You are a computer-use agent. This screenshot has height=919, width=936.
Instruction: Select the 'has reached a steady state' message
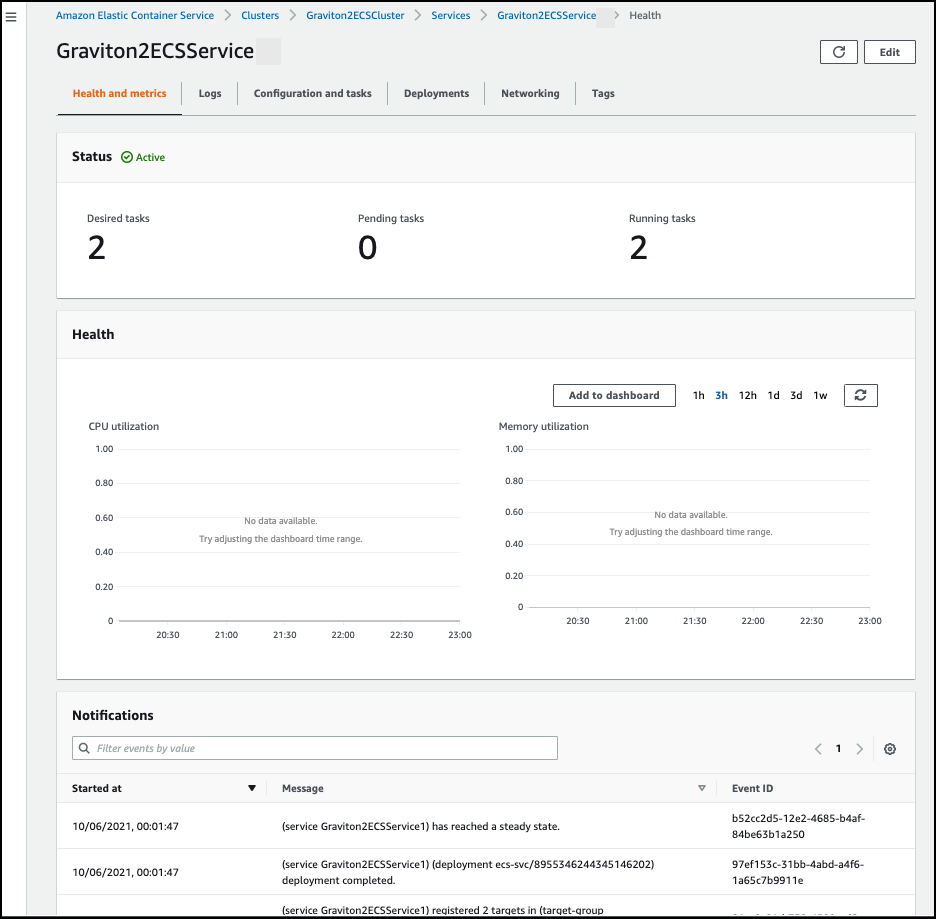420,827
